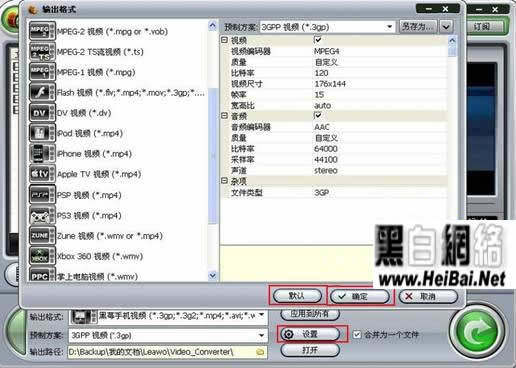The height and width of the screenshot is (368, 516).
Task: Select the MPEG-2 video (*.mpg or *.vob) icon
Action: (x=42, y=31)
